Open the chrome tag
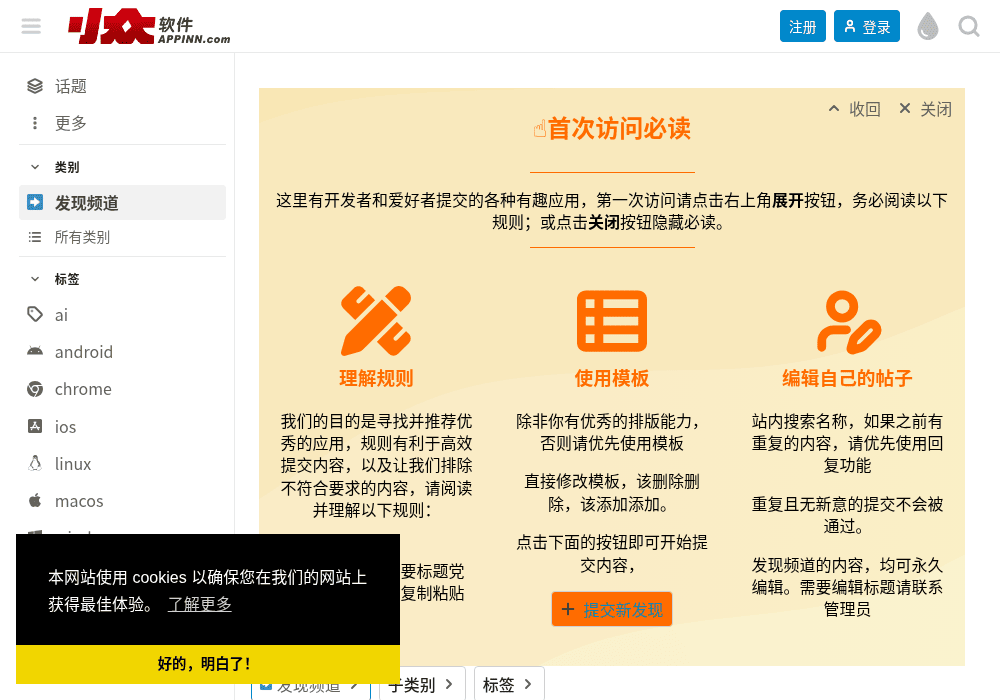Image resolution: width=1000 pixels, height=700 pixels. tap(122, 389)
